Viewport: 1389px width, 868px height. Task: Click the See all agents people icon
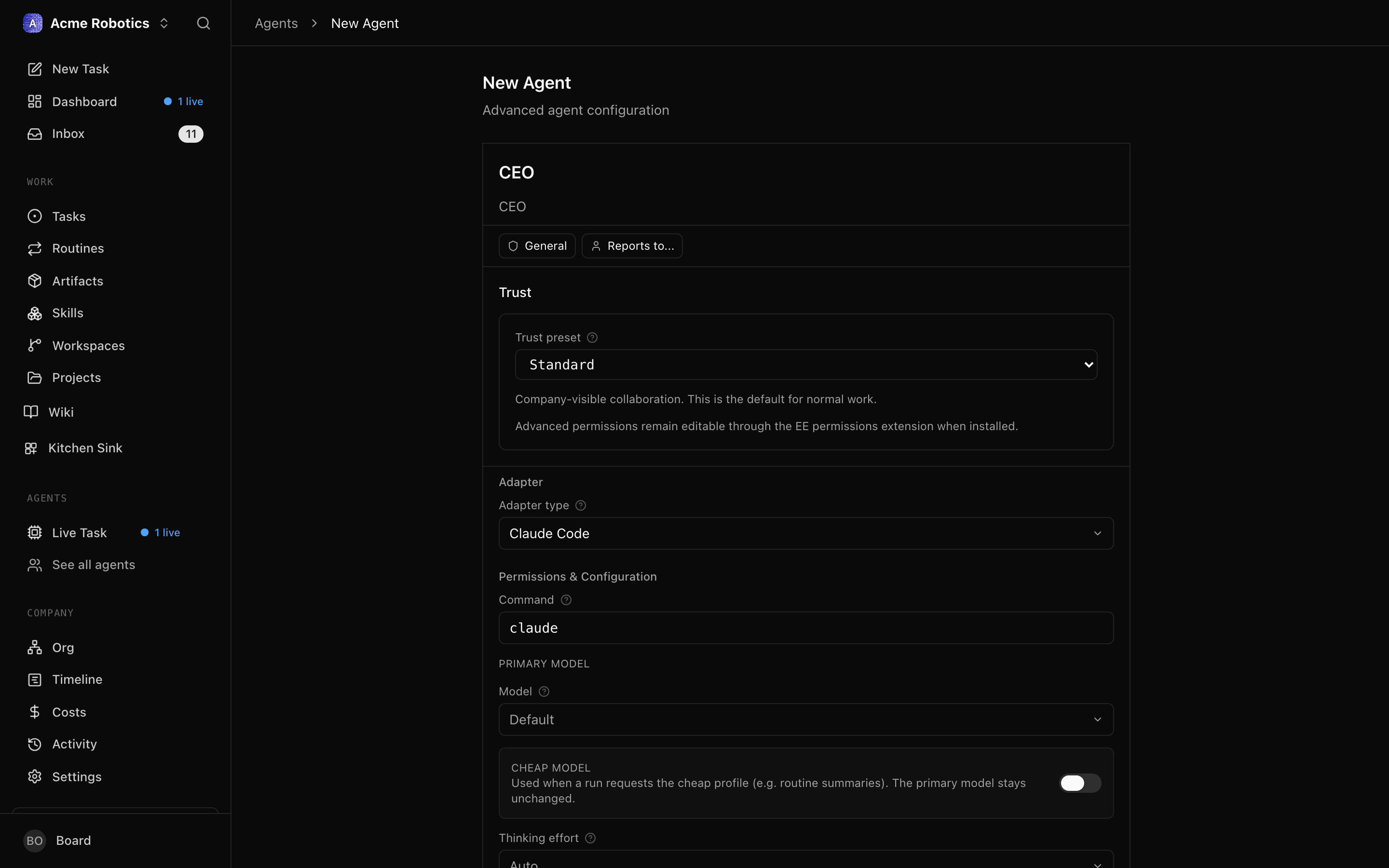point(34,565)
